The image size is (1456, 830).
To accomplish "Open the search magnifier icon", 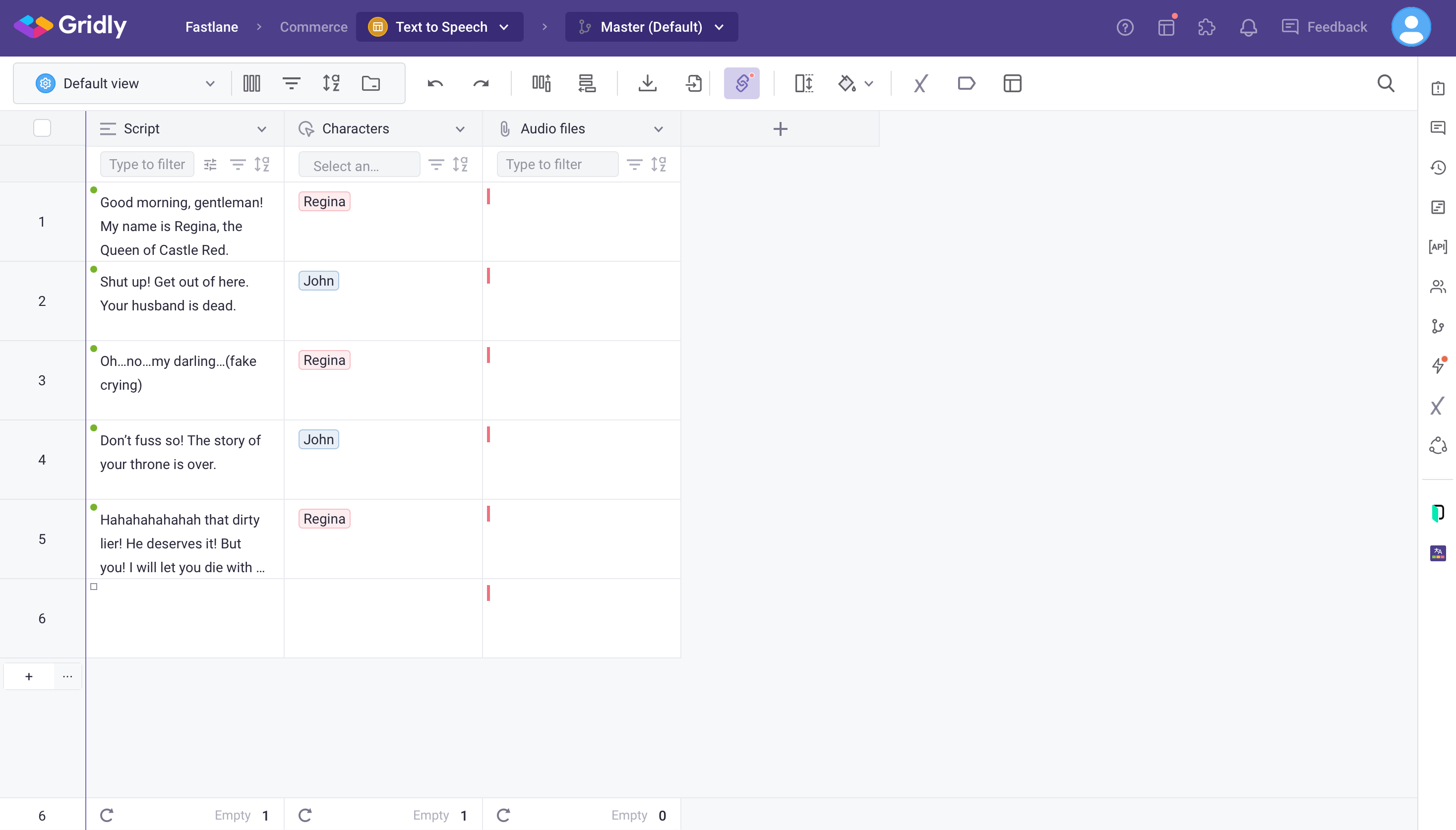I will [1385, 84].
